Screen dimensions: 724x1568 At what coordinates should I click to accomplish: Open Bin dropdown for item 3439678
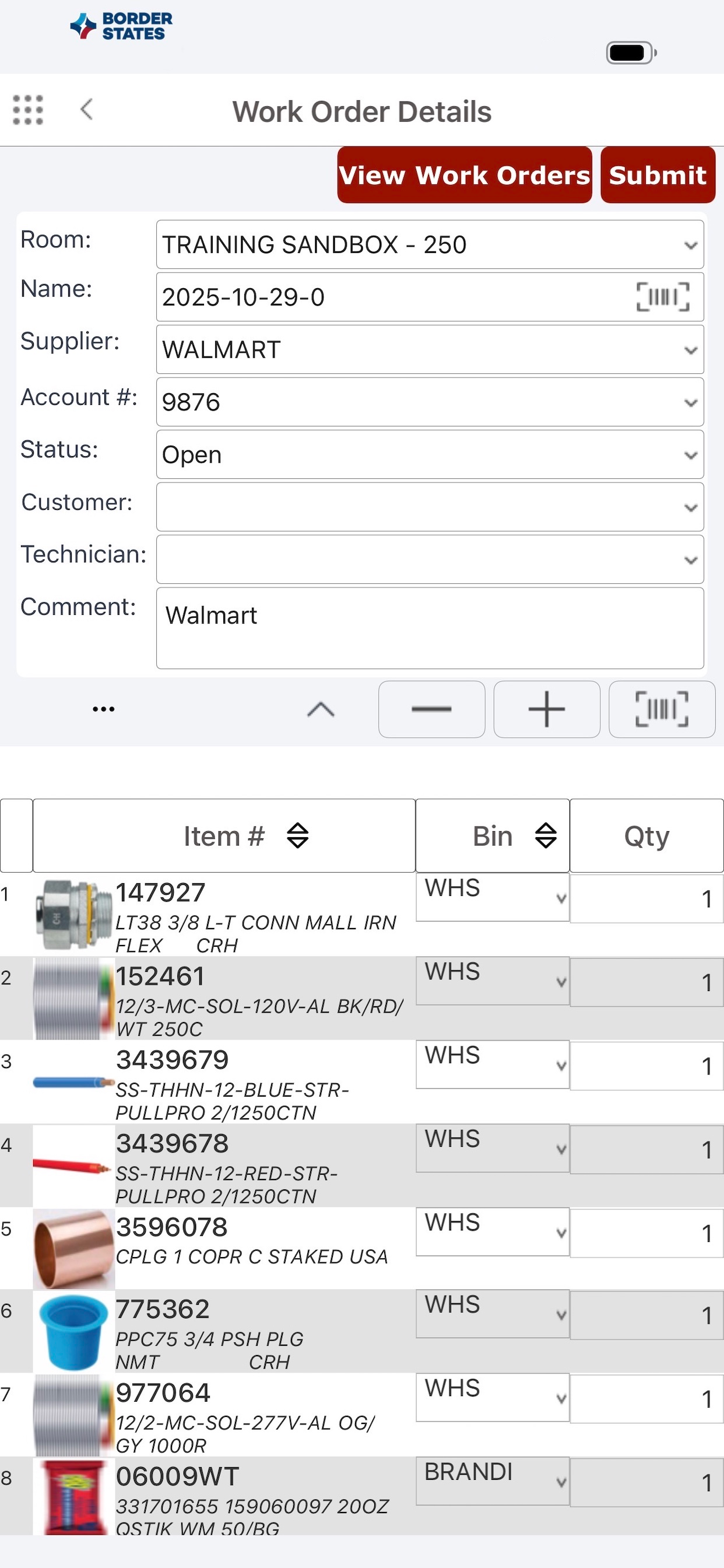pos(493,1148)
